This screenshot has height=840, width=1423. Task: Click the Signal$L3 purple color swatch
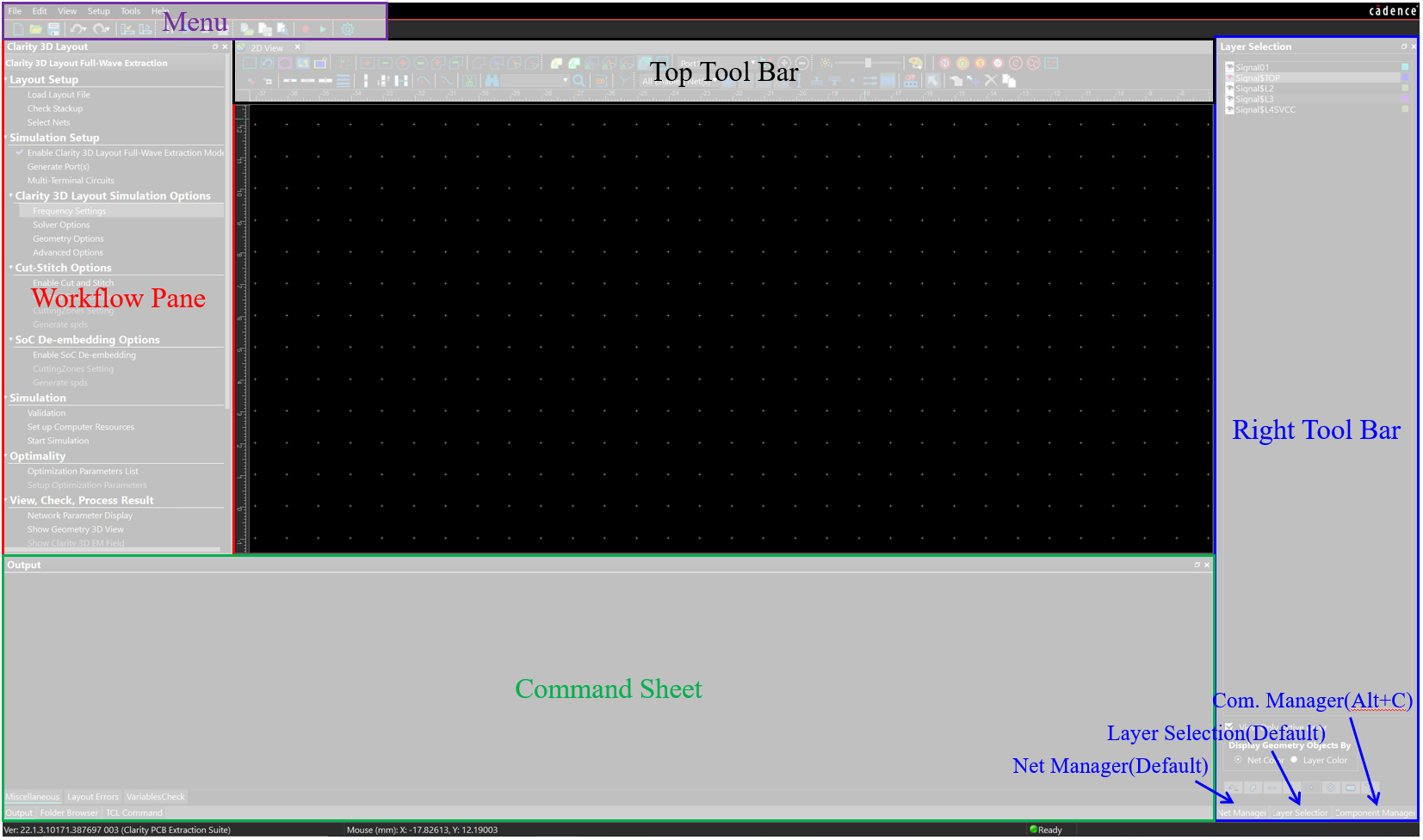(x=1405, y=99)
